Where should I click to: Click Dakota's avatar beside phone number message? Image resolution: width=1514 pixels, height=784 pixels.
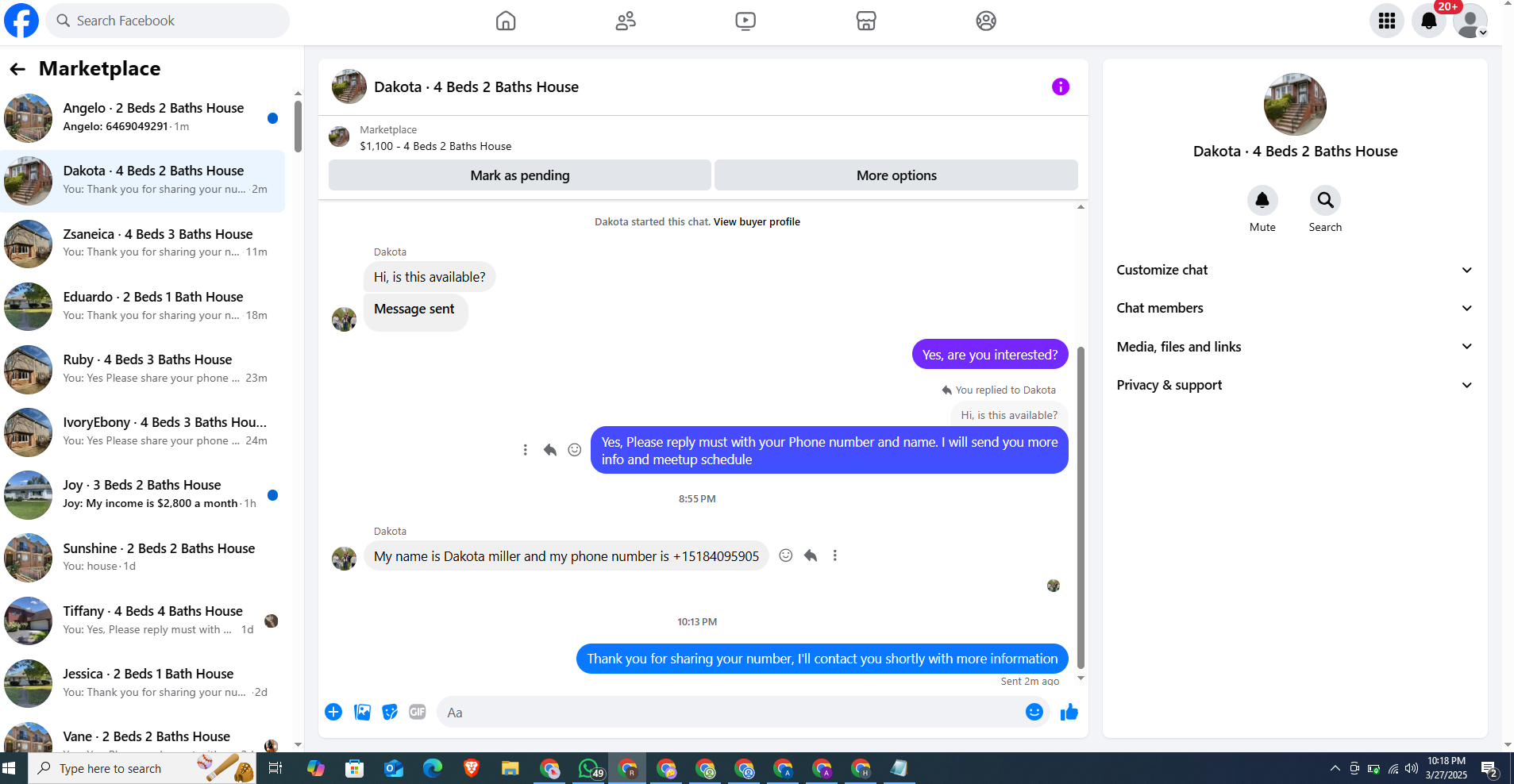point(344,558)
